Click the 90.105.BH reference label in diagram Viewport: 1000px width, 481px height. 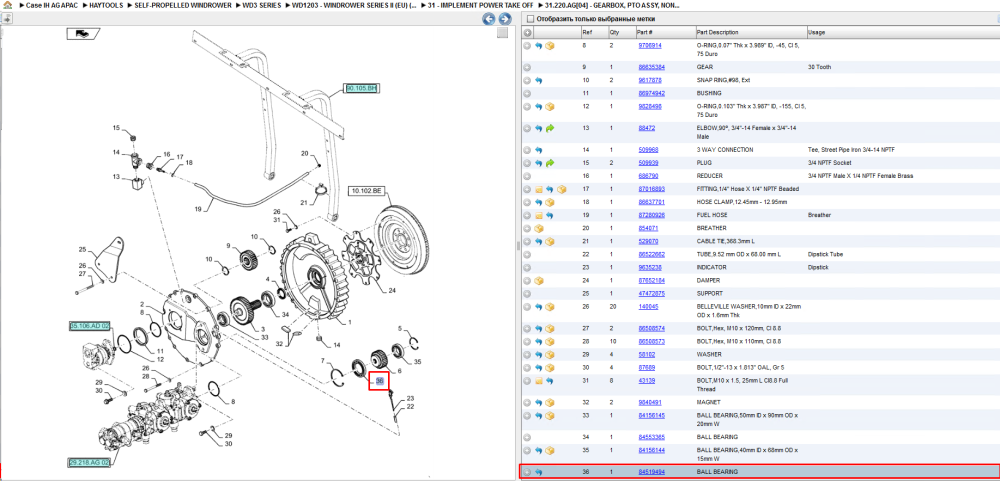(x=362, y=89)
